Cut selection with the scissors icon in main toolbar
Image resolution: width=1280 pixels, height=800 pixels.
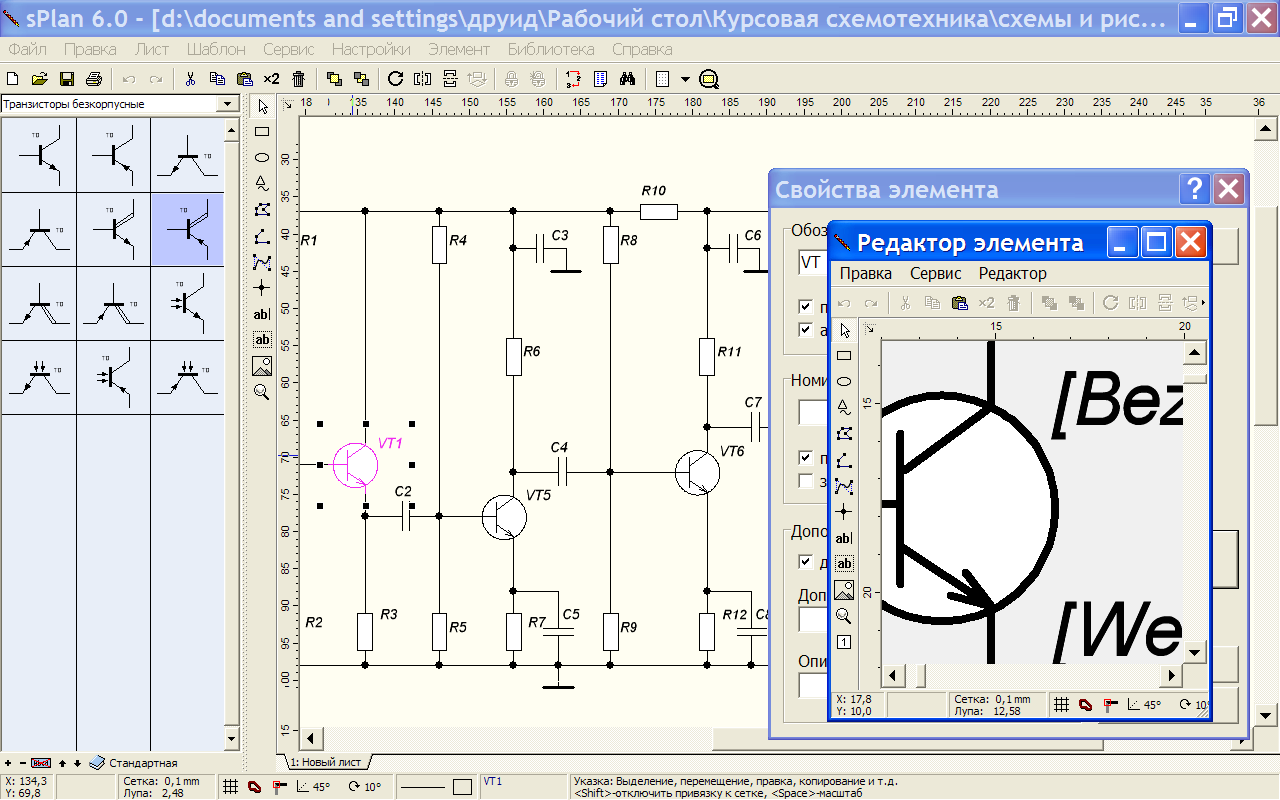190,79
